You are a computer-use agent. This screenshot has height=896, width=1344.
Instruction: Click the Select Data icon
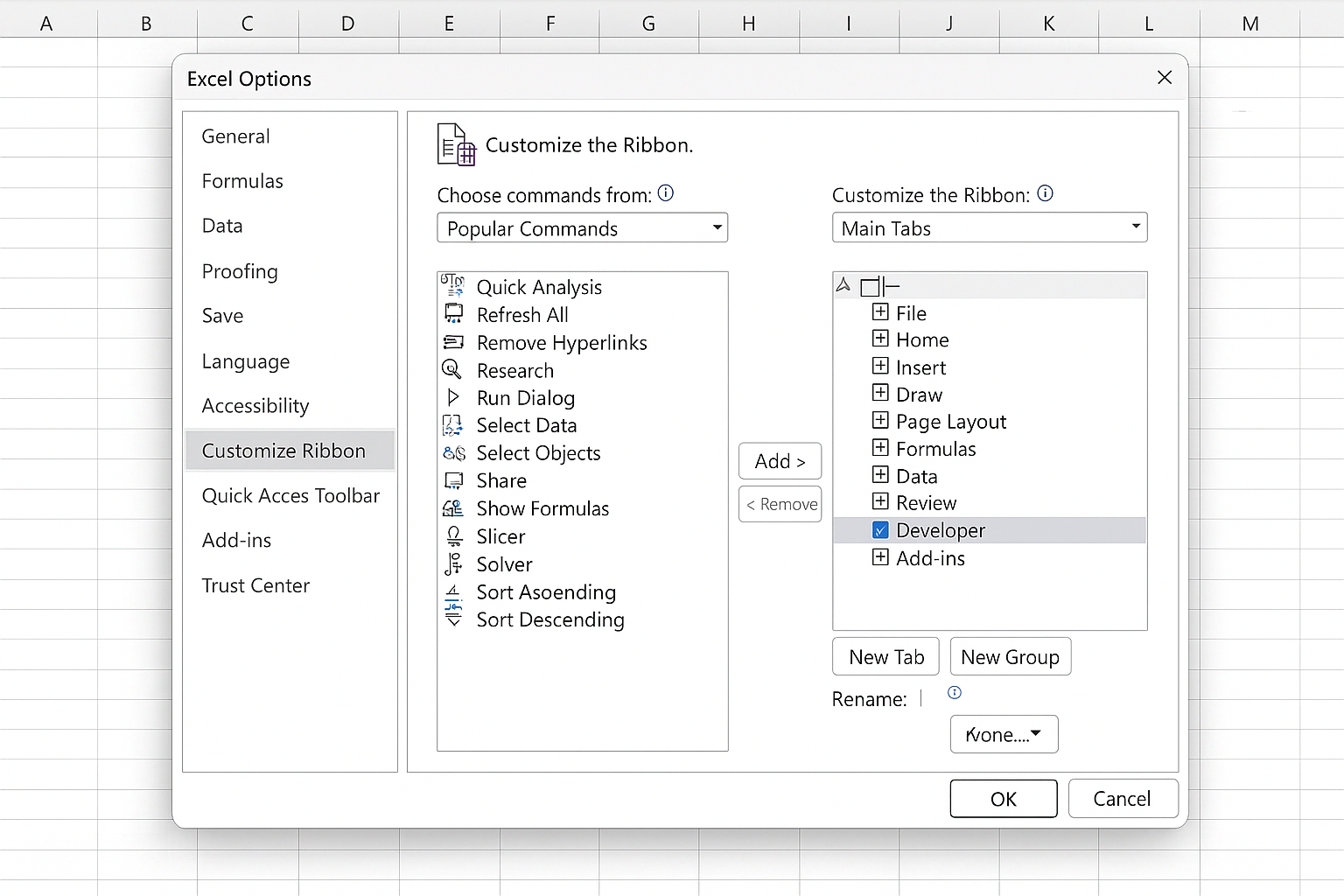pyautogui.click(x=452, y=425)
